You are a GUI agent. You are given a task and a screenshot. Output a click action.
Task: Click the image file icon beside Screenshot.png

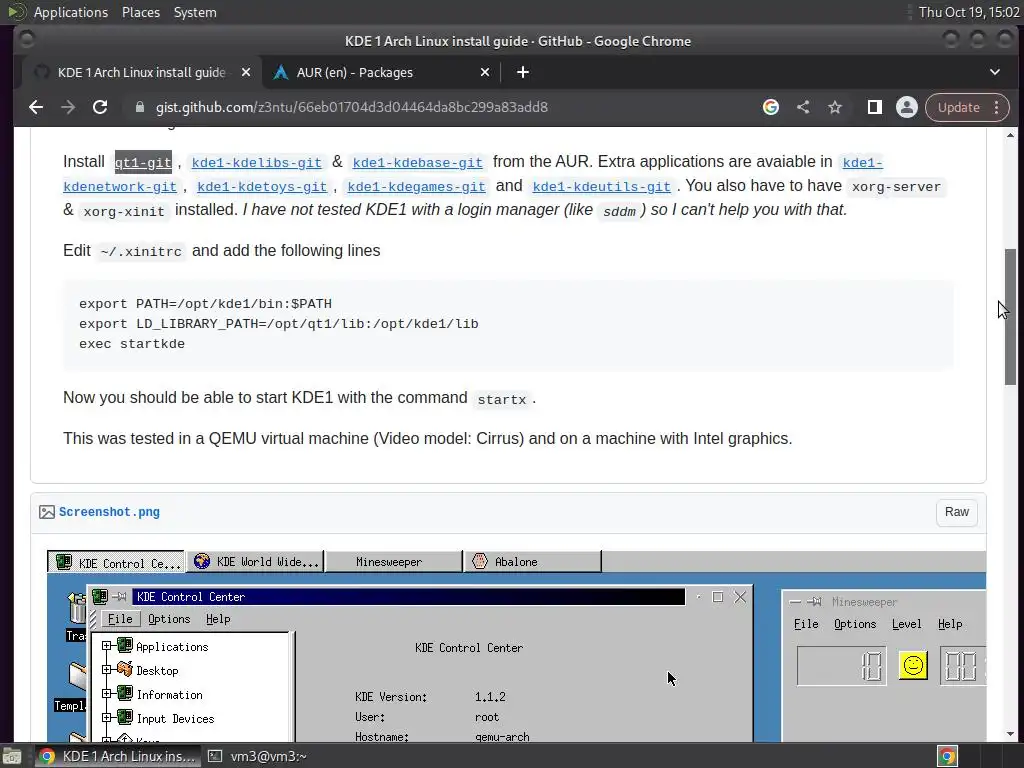coord(46,512)
